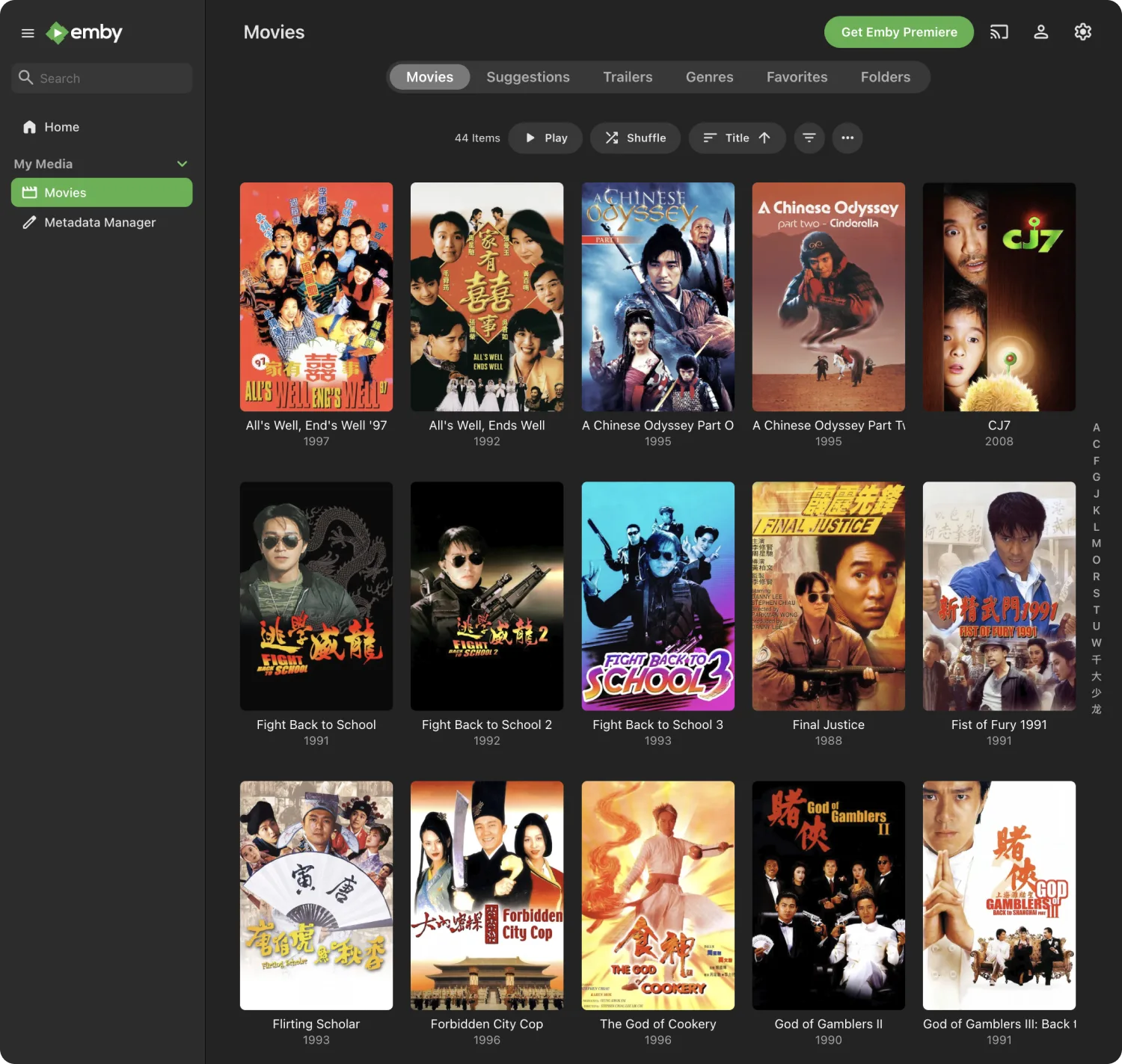1122x1064 pixels.
Task: Open God of Gamblers III poster
Action: (x=999, y=896)
